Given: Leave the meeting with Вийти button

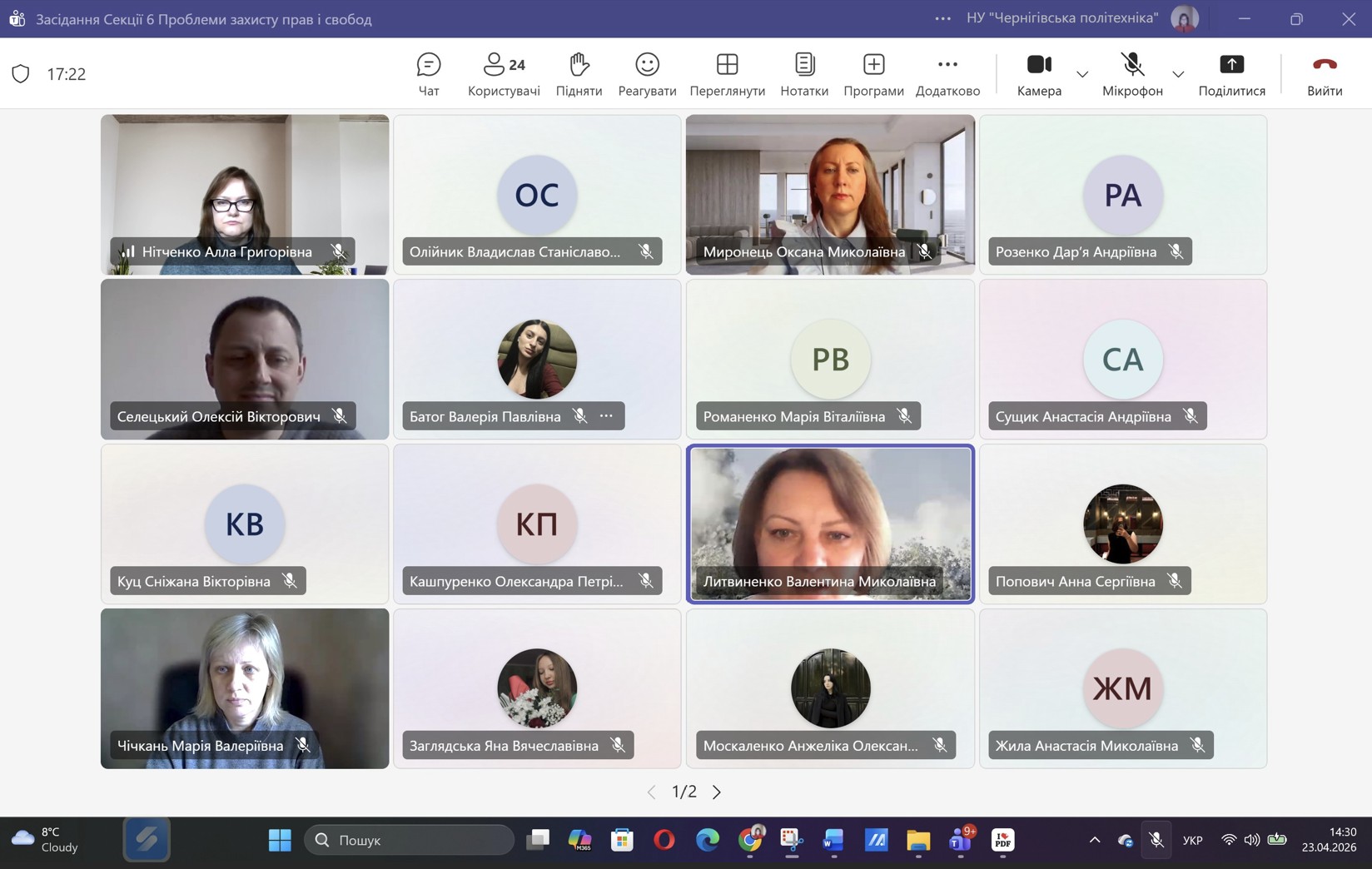Looking at the screenshot, I should (1324, 74).
